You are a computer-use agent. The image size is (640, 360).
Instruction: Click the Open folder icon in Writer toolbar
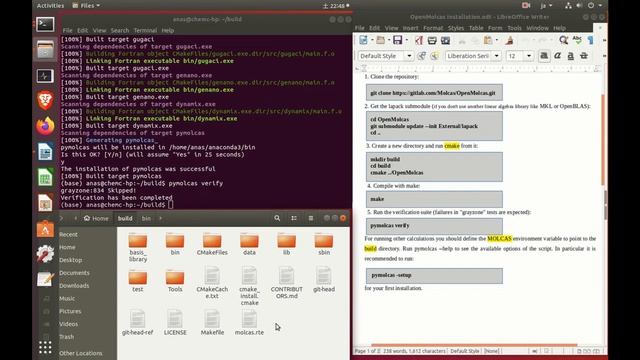click(380, 40)
